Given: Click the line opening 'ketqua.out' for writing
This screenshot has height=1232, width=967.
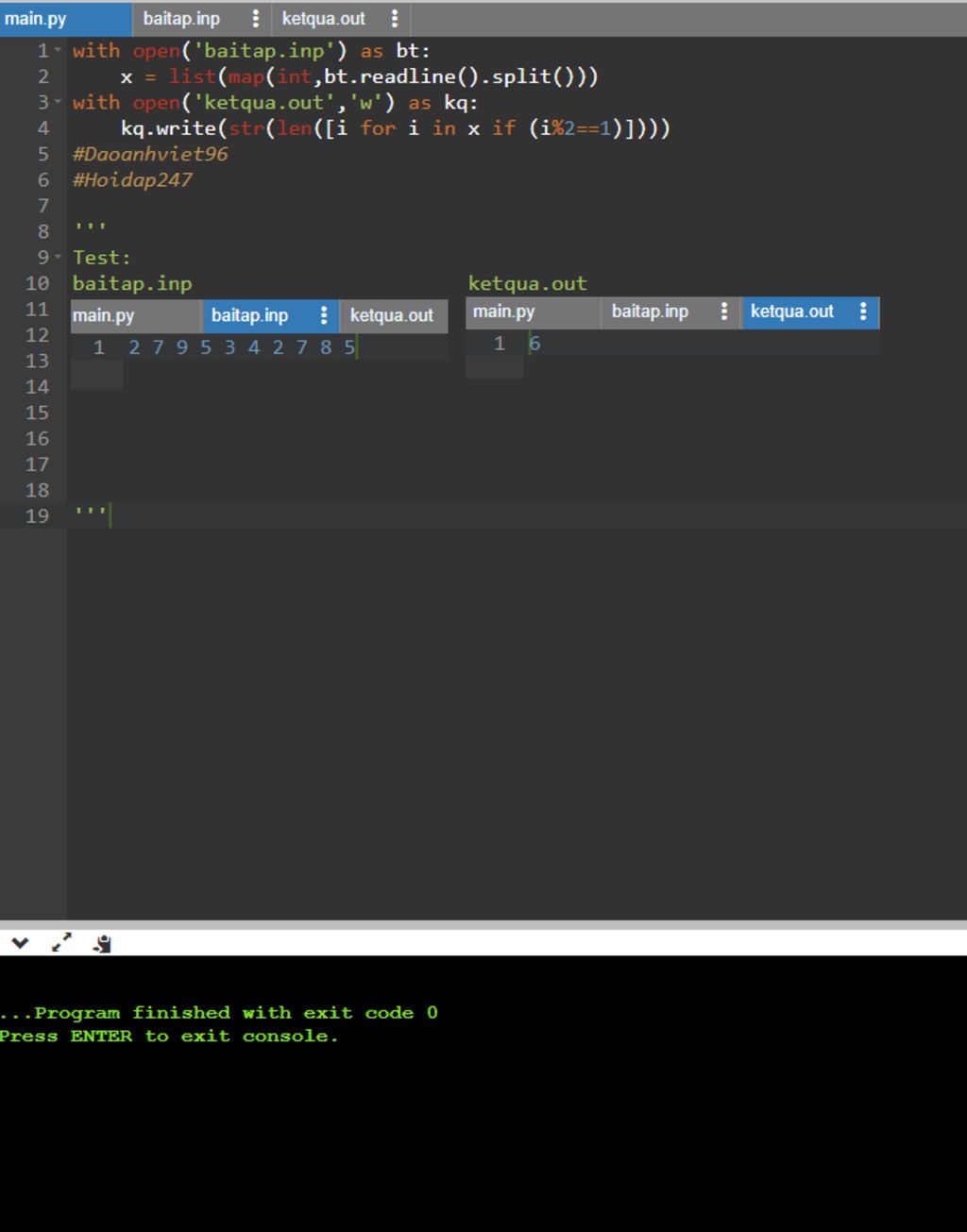Looking at the screenshot, I should pos(276,102).
